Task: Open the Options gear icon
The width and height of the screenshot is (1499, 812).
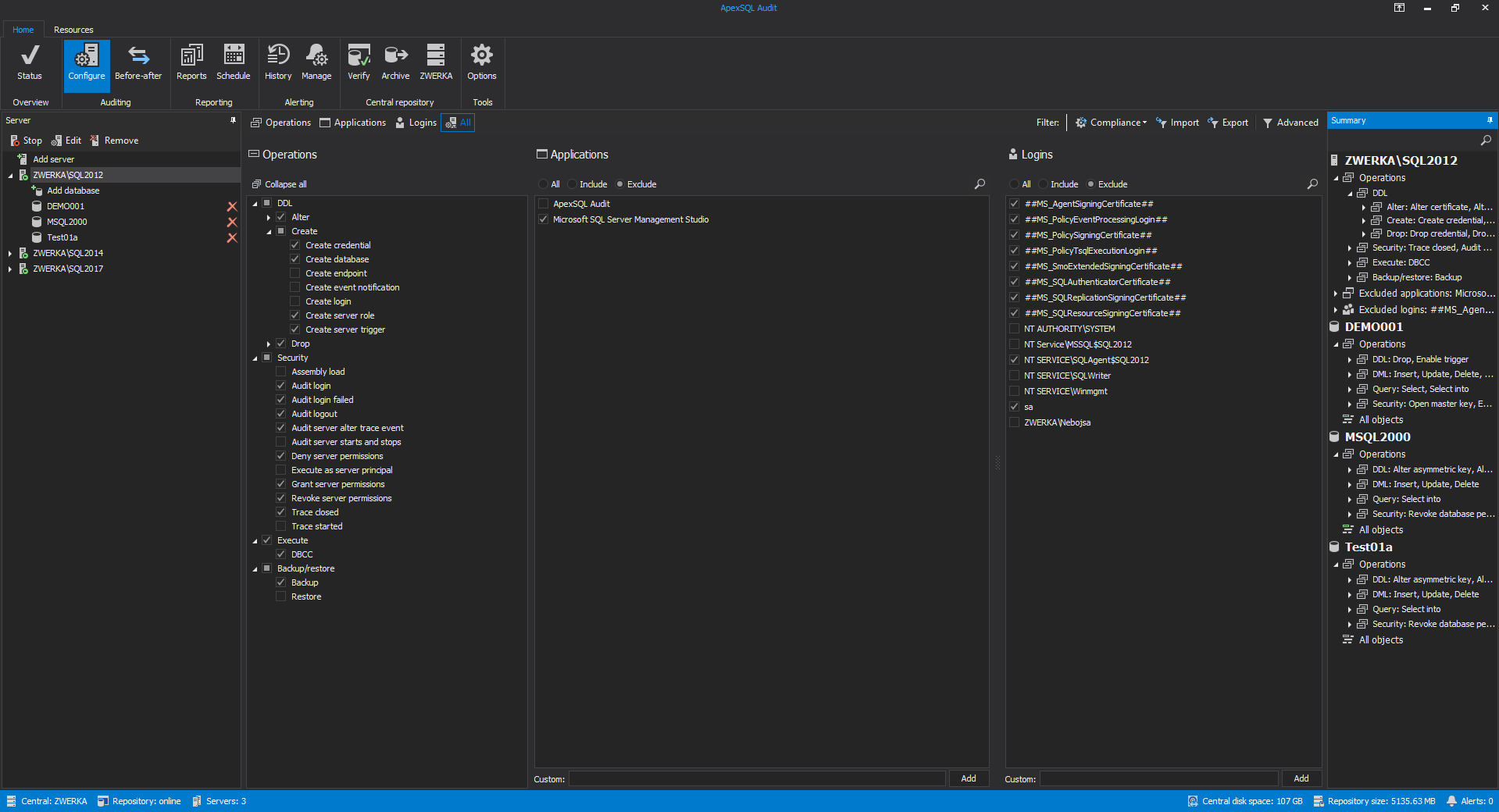Action: pyautogui.click(x=481, y=62)
